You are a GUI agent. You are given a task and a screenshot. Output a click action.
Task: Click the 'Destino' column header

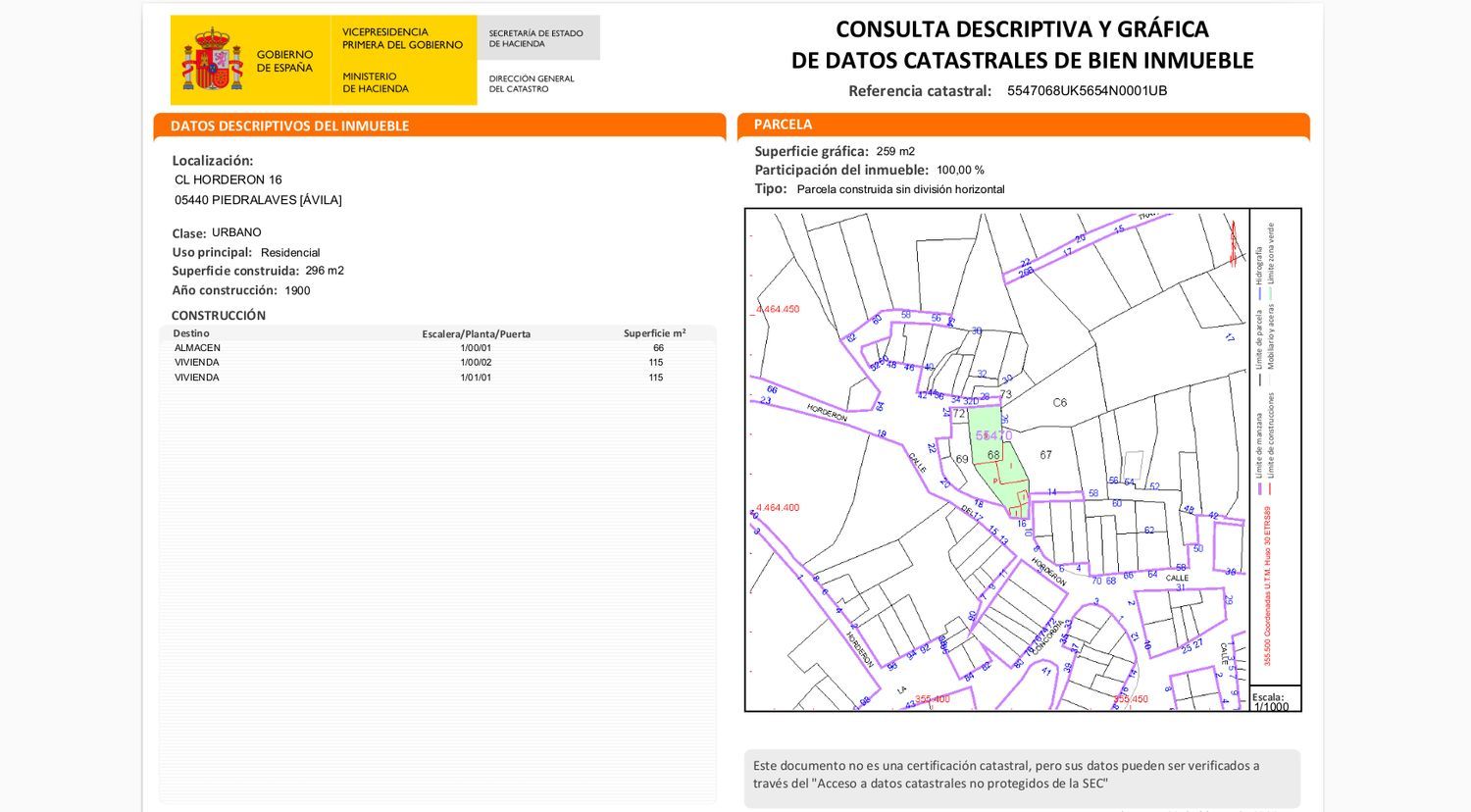(191, 333)
